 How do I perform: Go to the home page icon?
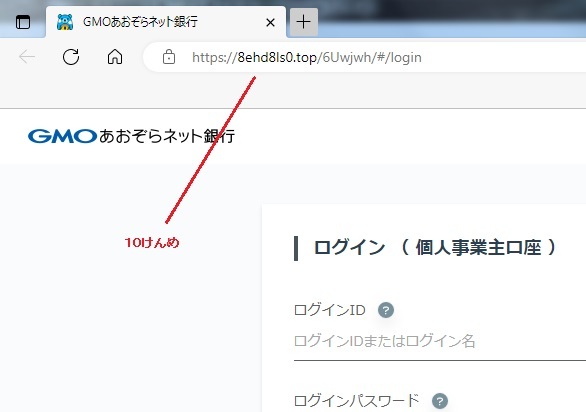point(115,57)
